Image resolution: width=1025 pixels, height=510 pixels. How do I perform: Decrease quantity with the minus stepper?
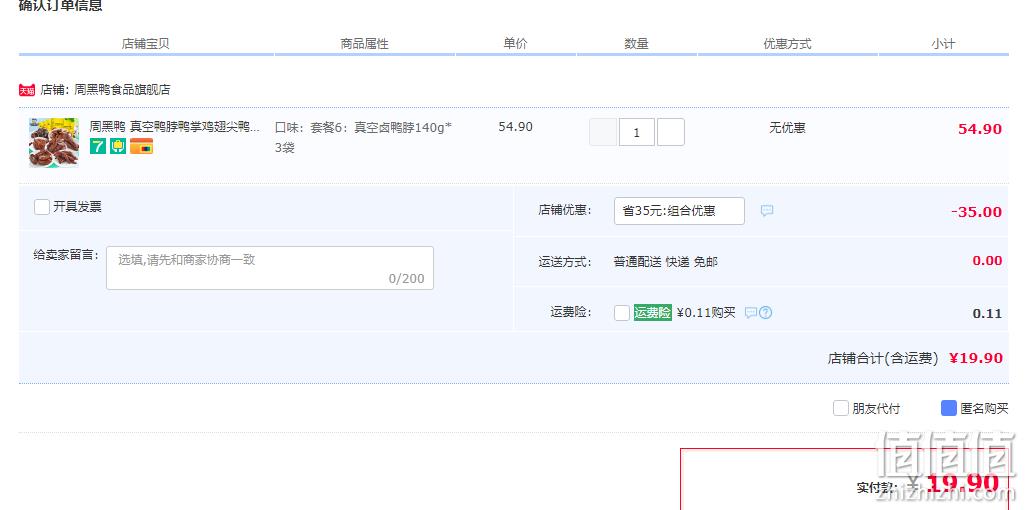point(603,132)
